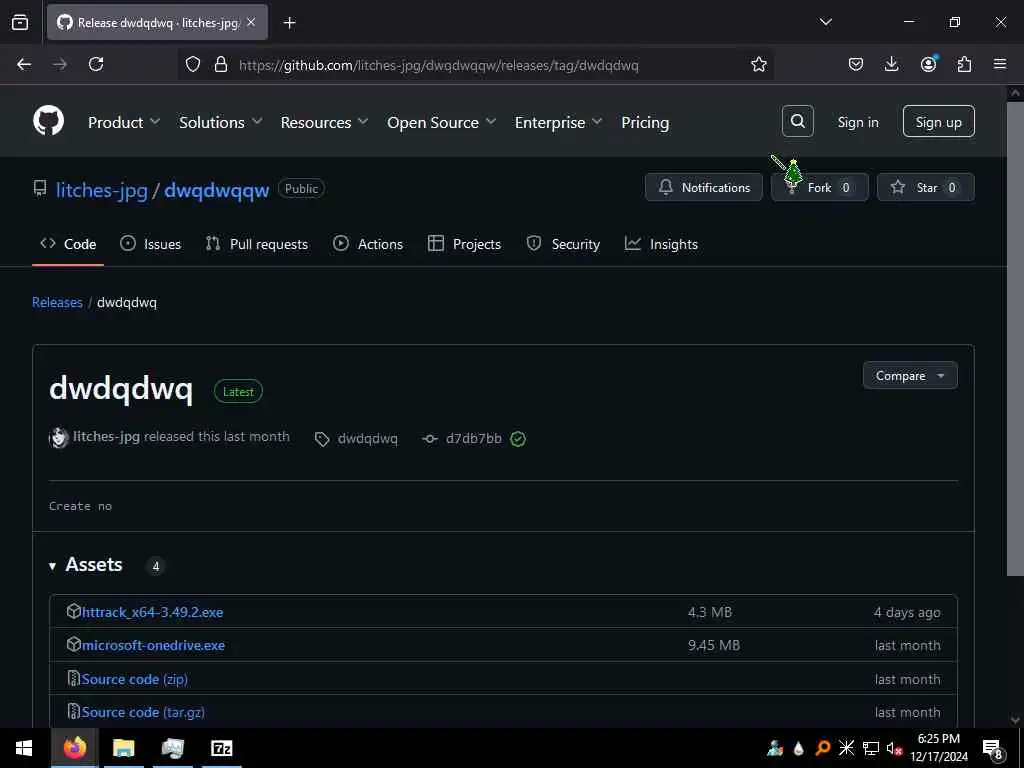Open 7-Zip from the taskbar
The height and width of the screenshot is (768, 1024).
[221, 748]
